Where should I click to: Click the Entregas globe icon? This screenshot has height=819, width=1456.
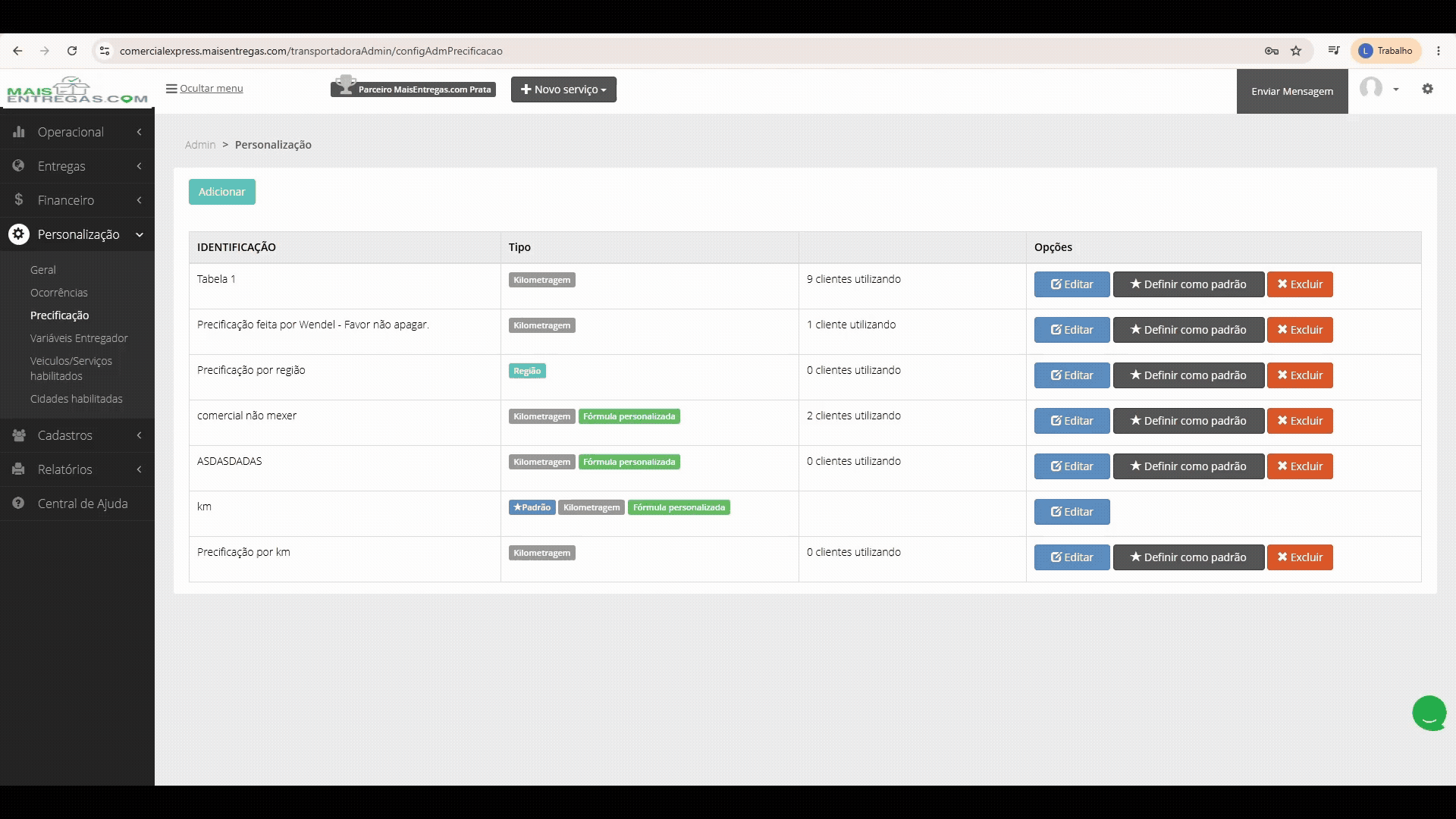click(x=19, y=165)
